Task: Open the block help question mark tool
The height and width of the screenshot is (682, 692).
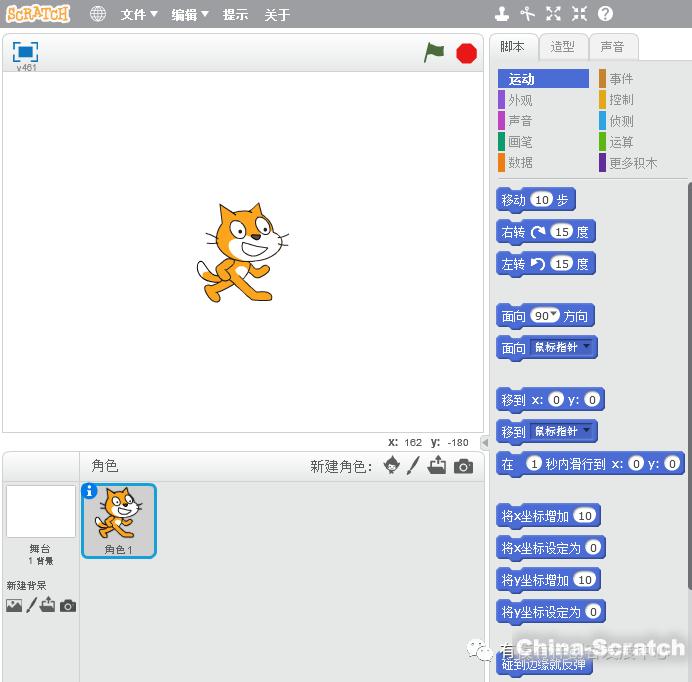Action: [605, 14]
